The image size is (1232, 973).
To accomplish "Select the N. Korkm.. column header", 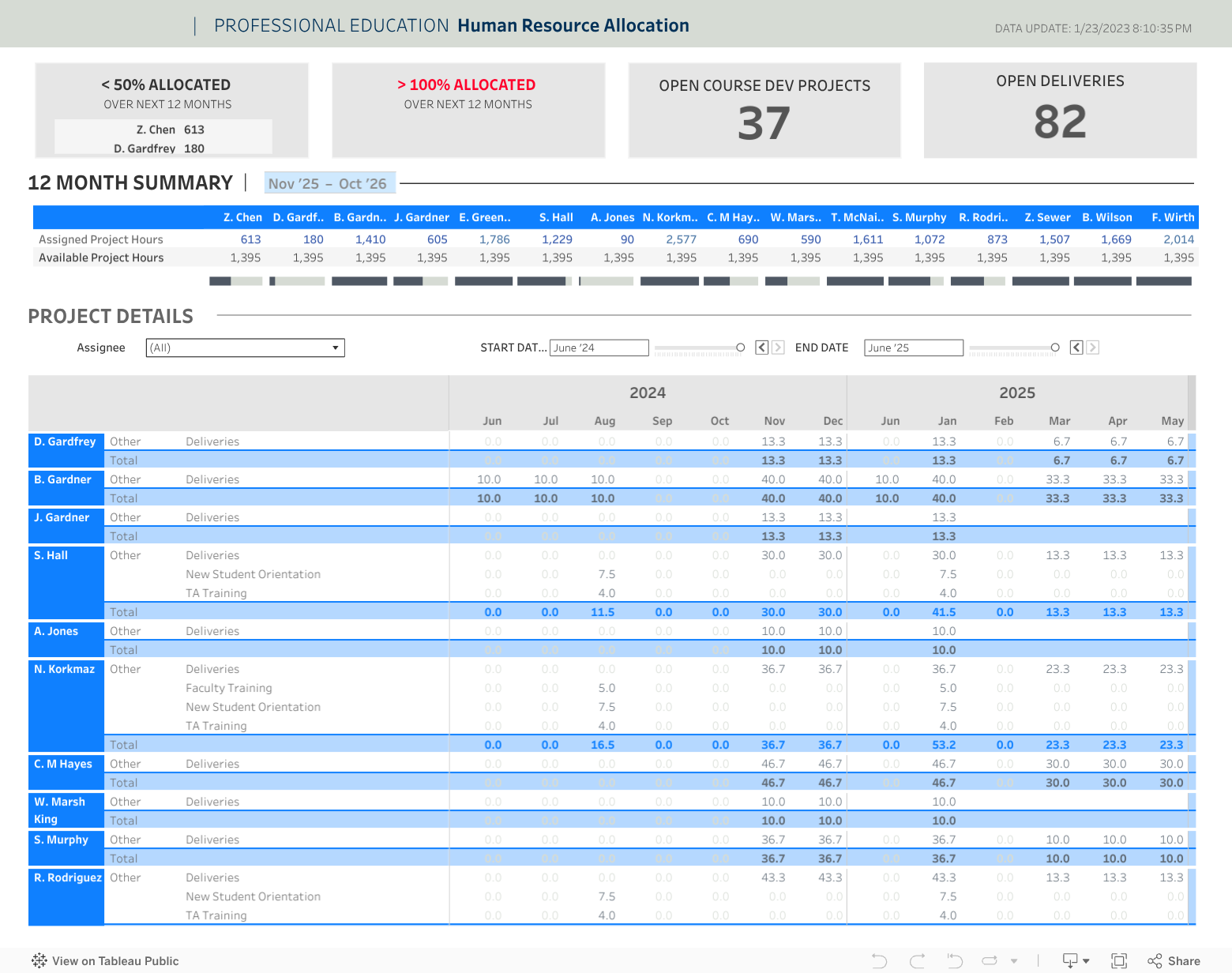I will coord(670,217).
